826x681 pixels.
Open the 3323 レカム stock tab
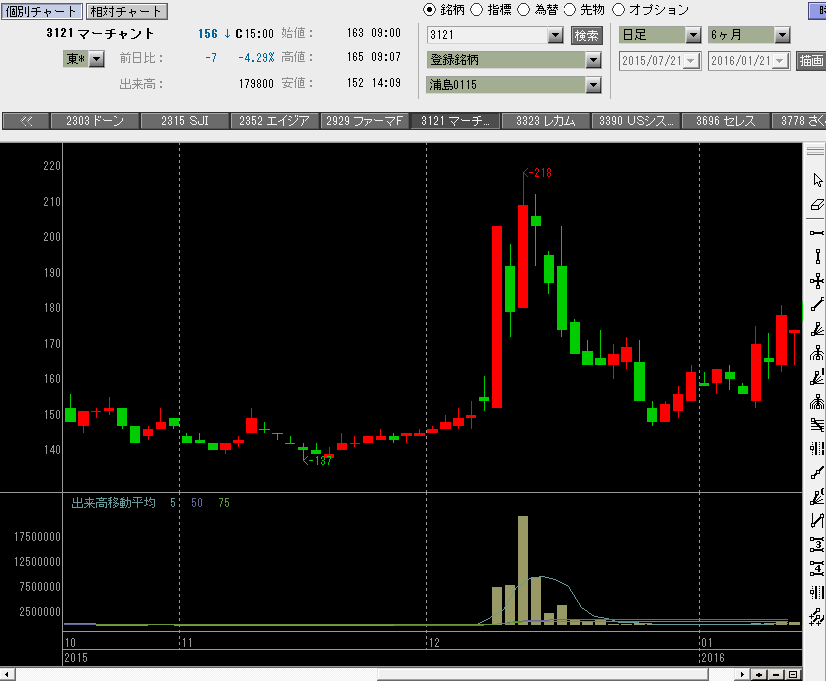point(546,121)
